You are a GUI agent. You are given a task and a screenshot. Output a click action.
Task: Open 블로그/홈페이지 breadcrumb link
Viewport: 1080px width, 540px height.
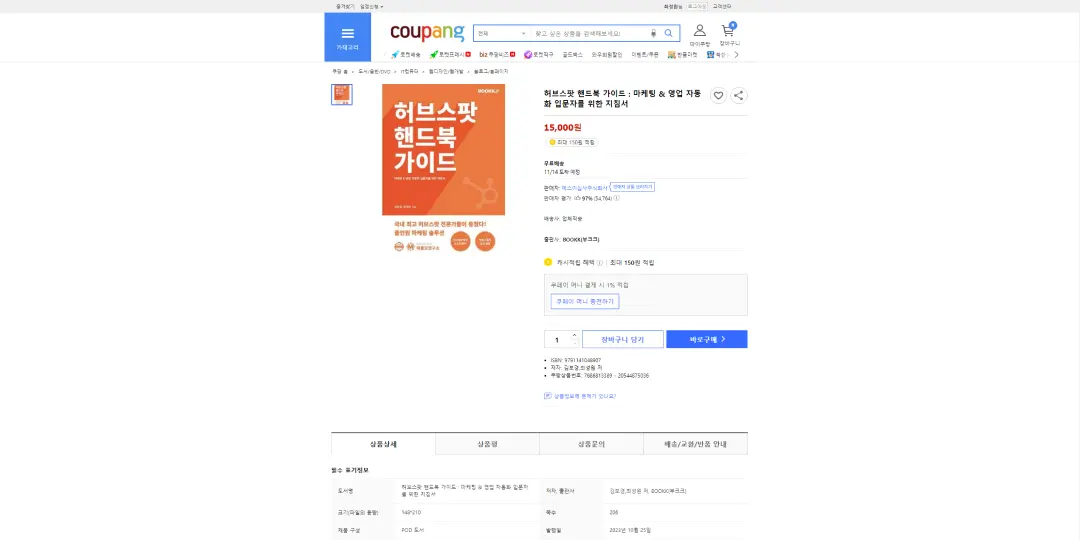pyautogui.click(x=490, y=72)
